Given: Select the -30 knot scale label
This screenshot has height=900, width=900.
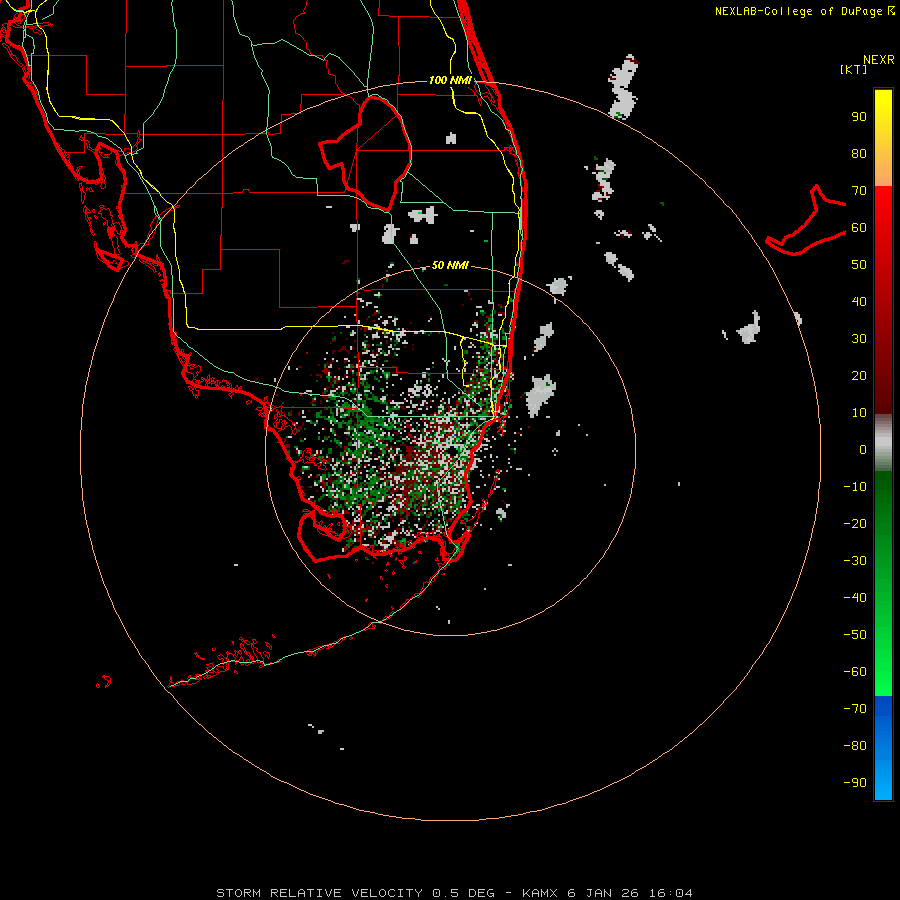Looking at the screenshot, I should coord(855,561).
